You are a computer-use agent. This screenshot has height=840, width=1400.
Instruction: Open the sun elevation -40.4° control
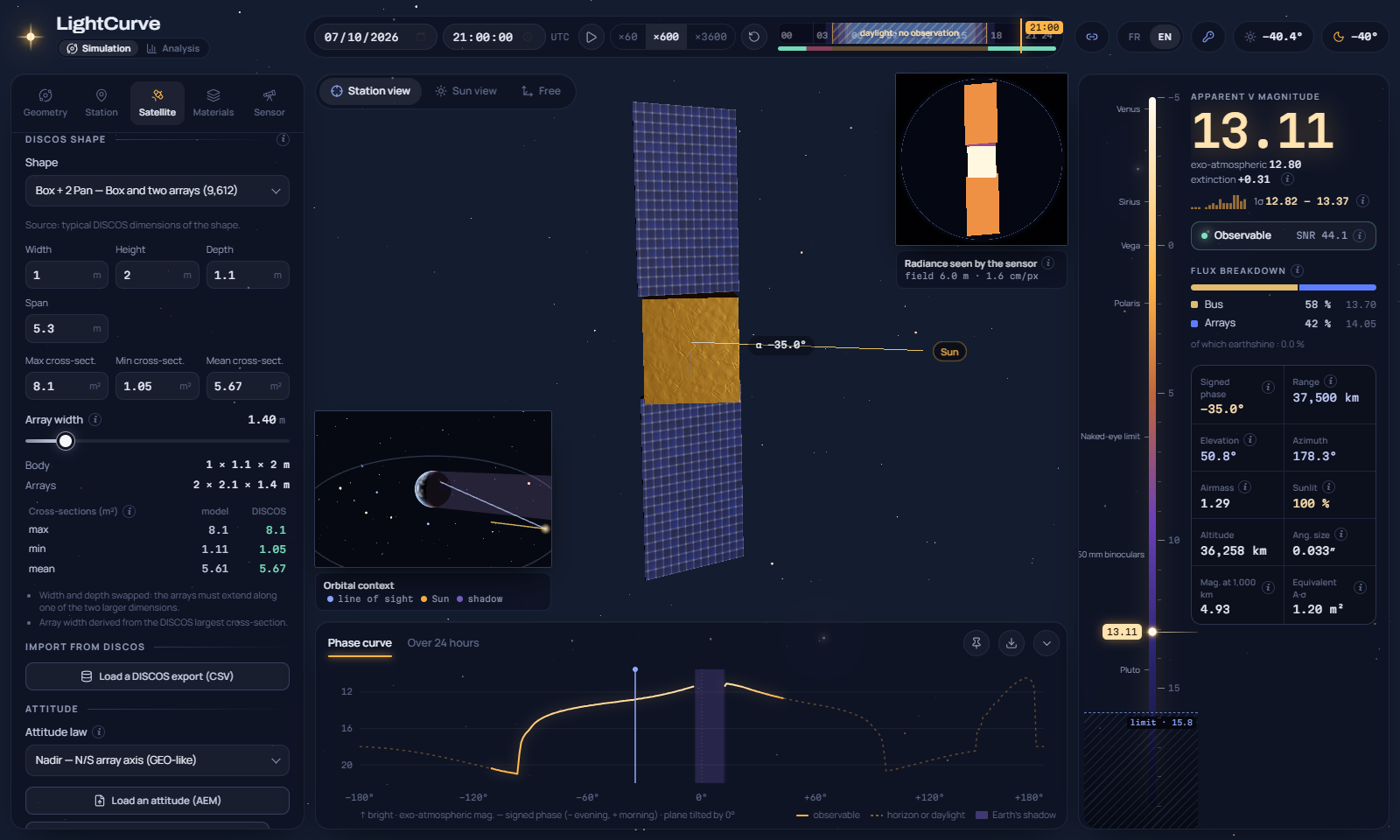tap(1273, 37)
